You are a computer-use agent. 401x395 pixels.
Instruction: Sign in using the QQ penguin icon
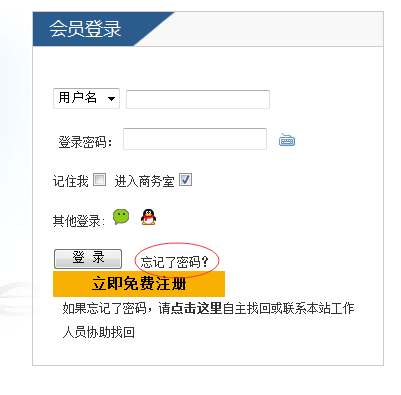click(x=148, y=217)
